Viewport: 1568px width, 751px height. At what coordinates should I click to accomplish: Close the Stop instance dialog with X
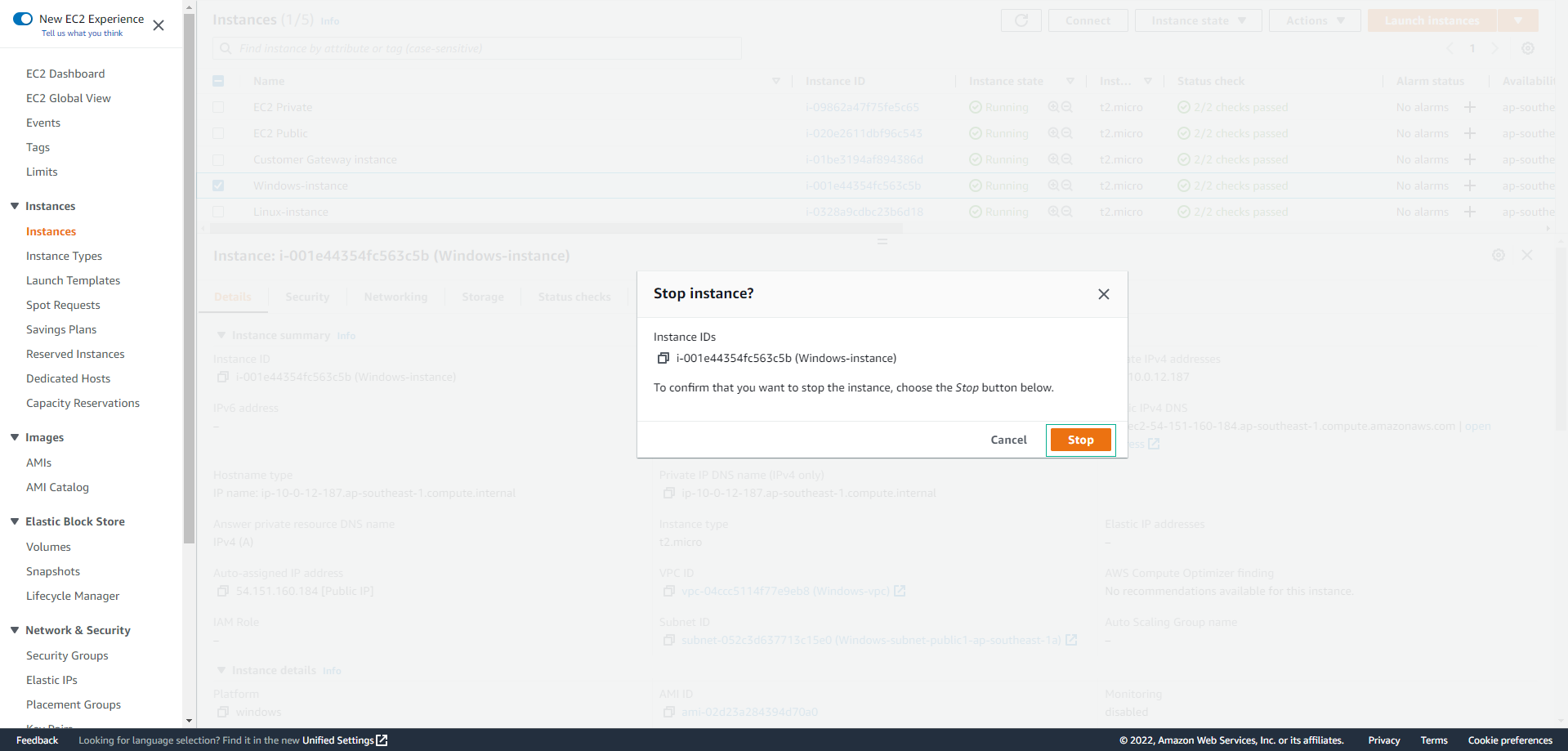[1104, 294]
